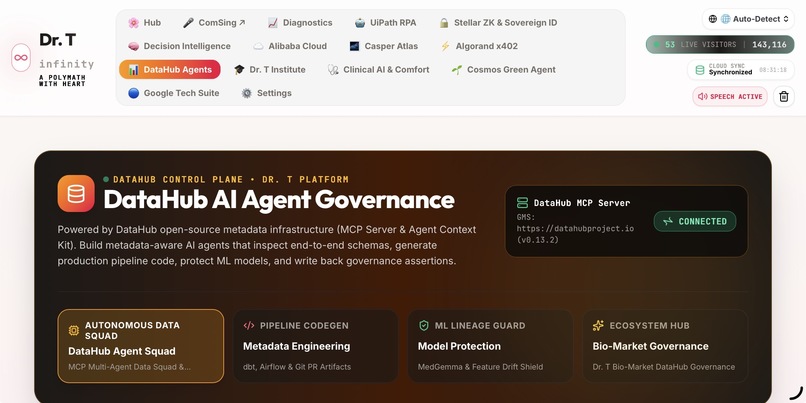Click the Cloud Sync Synchronized status badge
Viewport: 806px width, 403px height.
click(741, 70)
